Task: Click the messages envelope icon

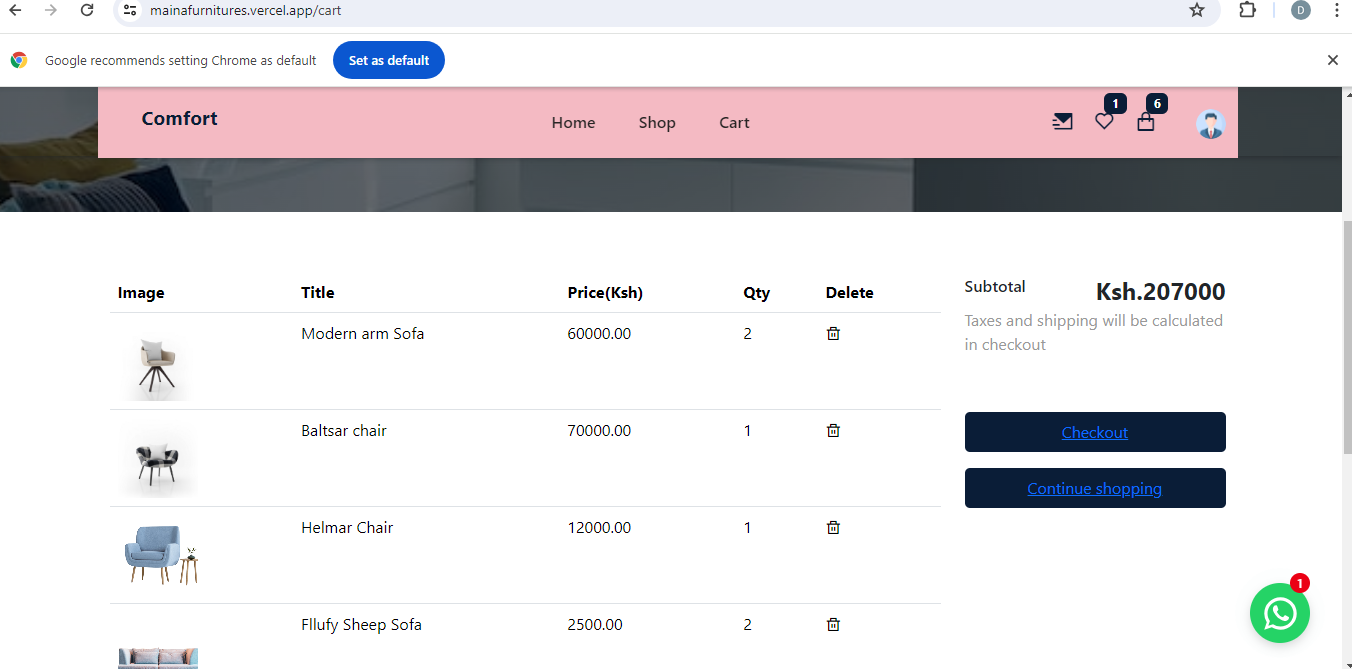Action: click(x=1062, y=122)
